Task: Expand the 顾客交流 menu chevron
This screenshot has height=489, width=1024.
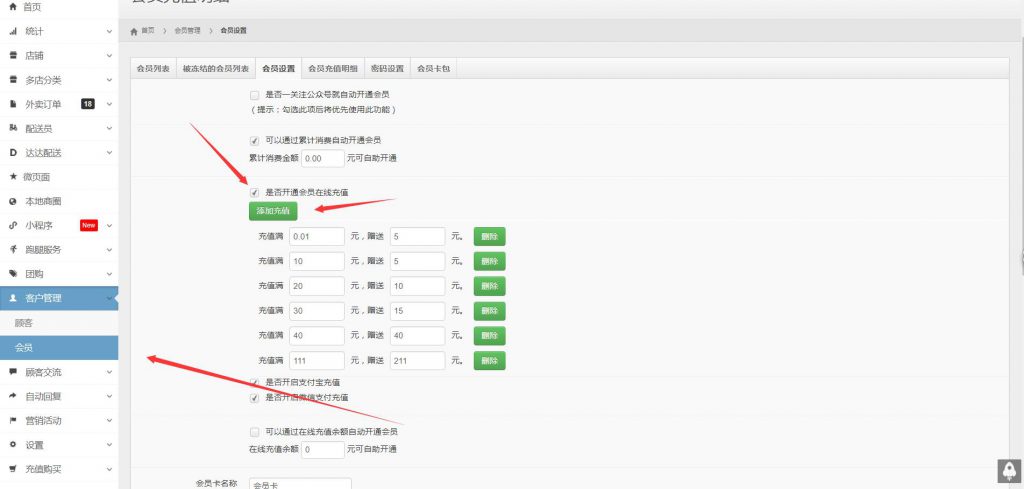Action: coord(109,372)
